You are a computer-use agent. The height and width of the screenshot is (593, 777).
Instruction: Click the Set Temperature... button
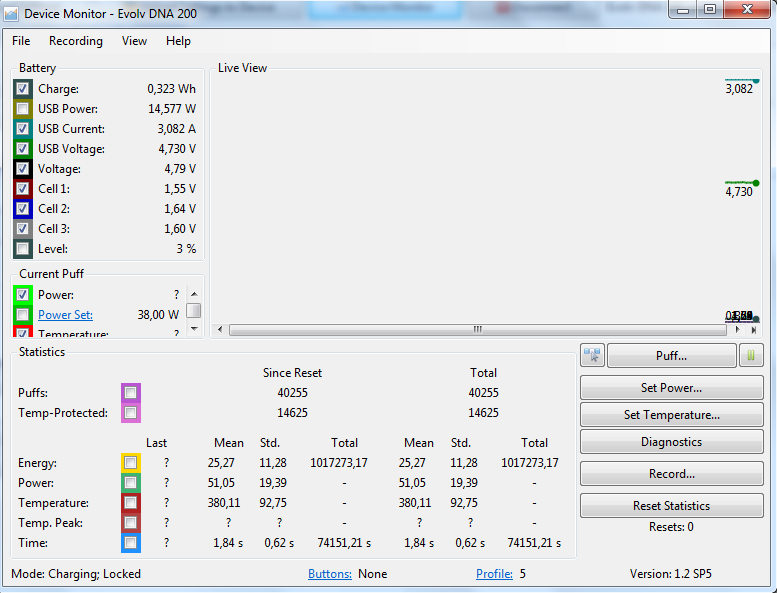(671, 415)
